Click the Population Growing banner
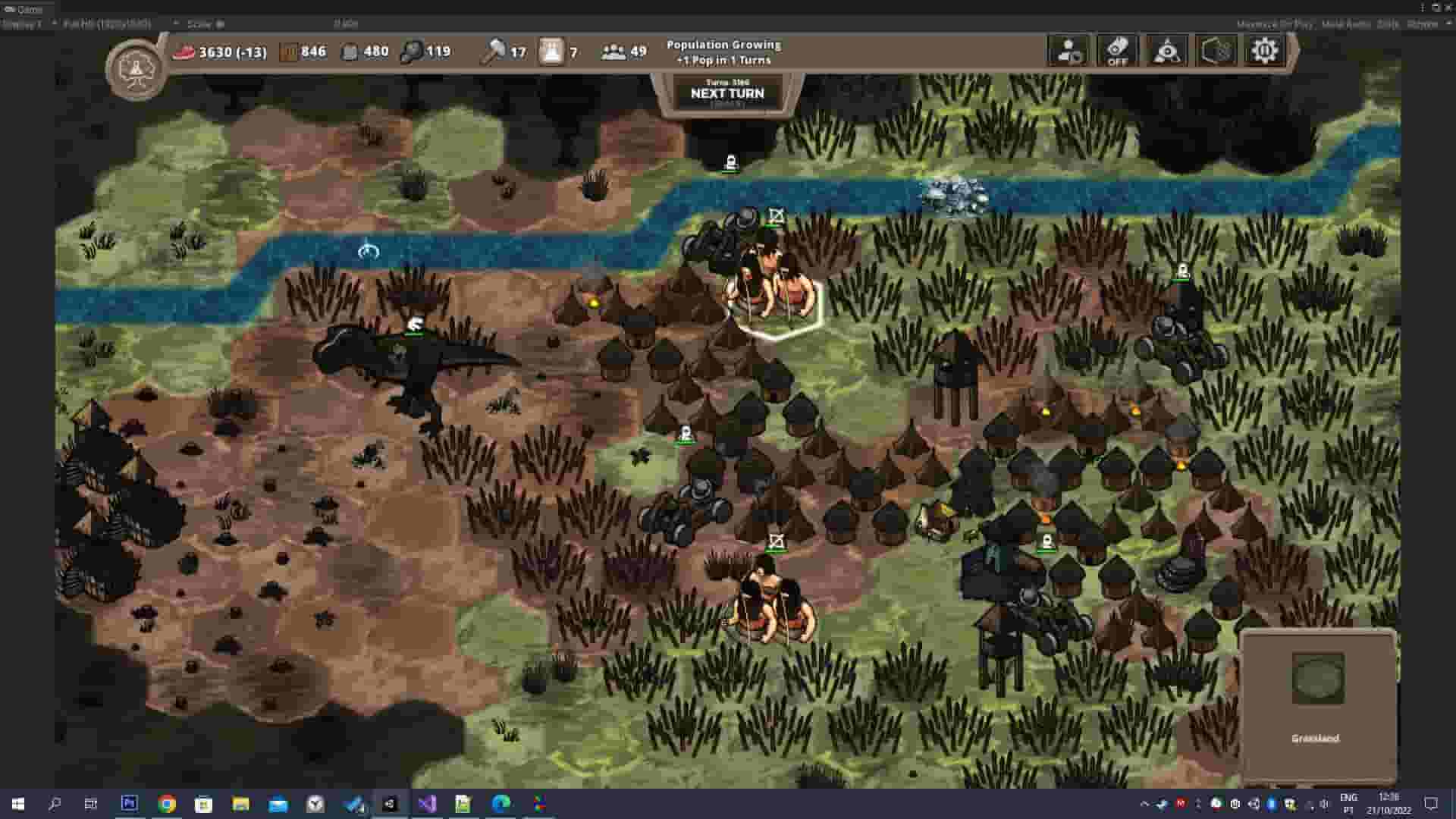Image resolution: width=1456 pixels, height=819 pixels. [x=722, y=52]
